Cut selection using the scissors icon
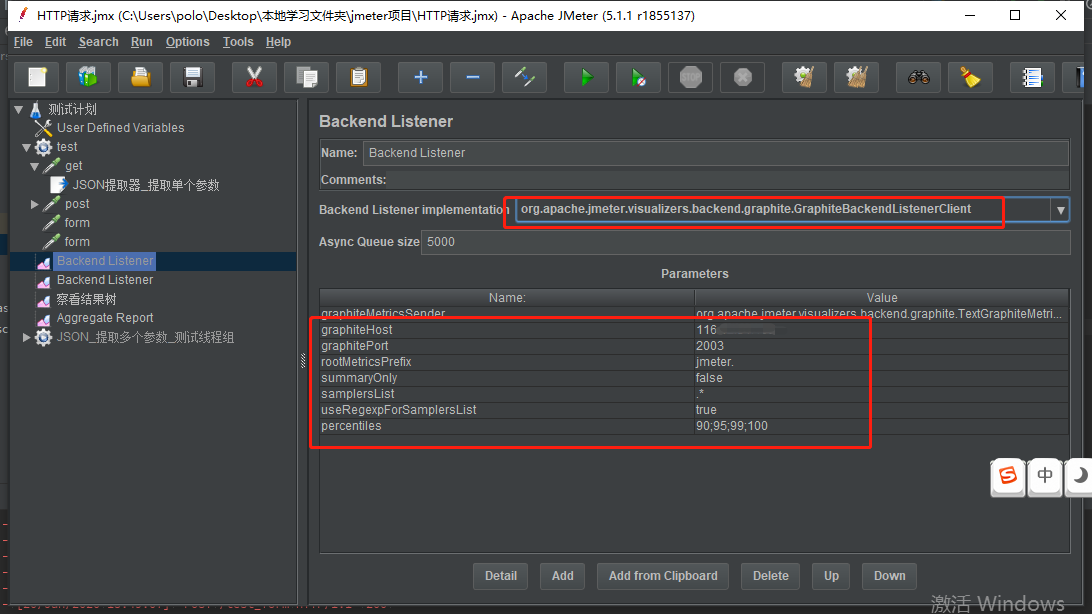The image size is (1092, 614). tap(254, 77)
